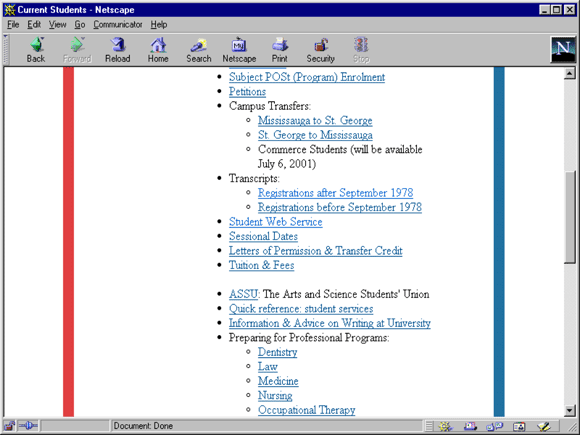Reload the current page
Image resolution: width=580 pixels, height=435 pixels.
(x=118, y=50)
